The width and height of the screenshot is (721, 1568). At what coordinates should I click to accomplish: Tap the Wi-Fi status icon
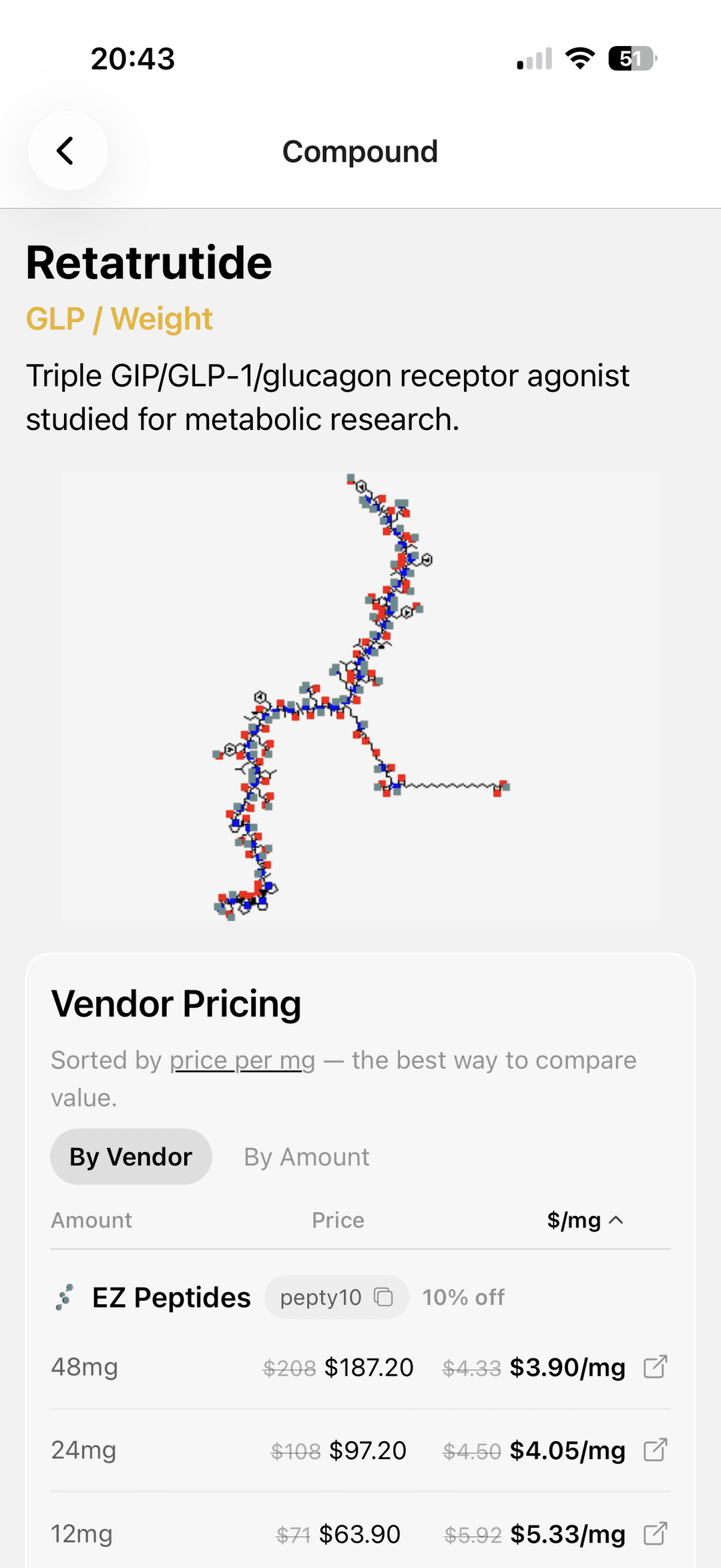(x=579, y=59)
